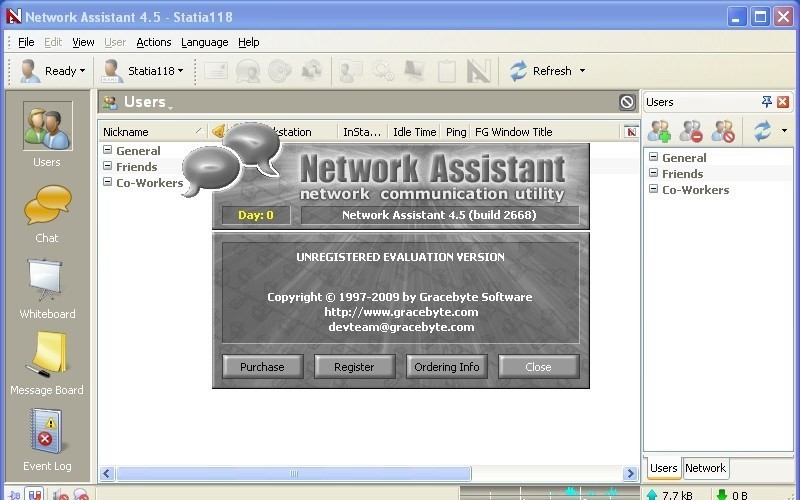This screenshot has height=500, width=800.
Task: Click the Refresh arrows icon in main toolbar
Action: (x=518, y=71)
